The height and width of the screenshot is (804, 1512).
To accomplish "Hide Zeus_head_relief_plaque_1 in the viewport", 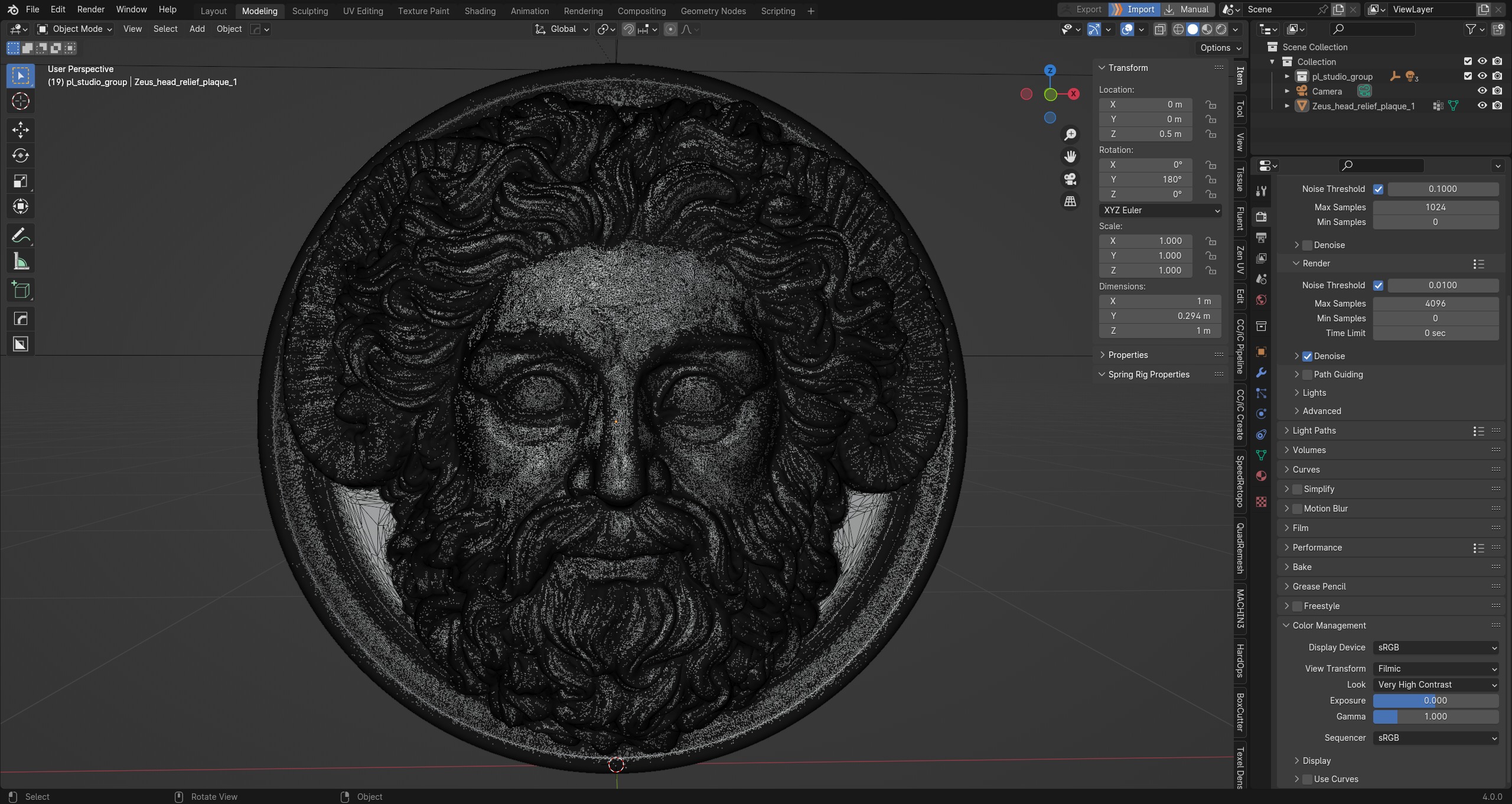I will [x=1482, y=106].
